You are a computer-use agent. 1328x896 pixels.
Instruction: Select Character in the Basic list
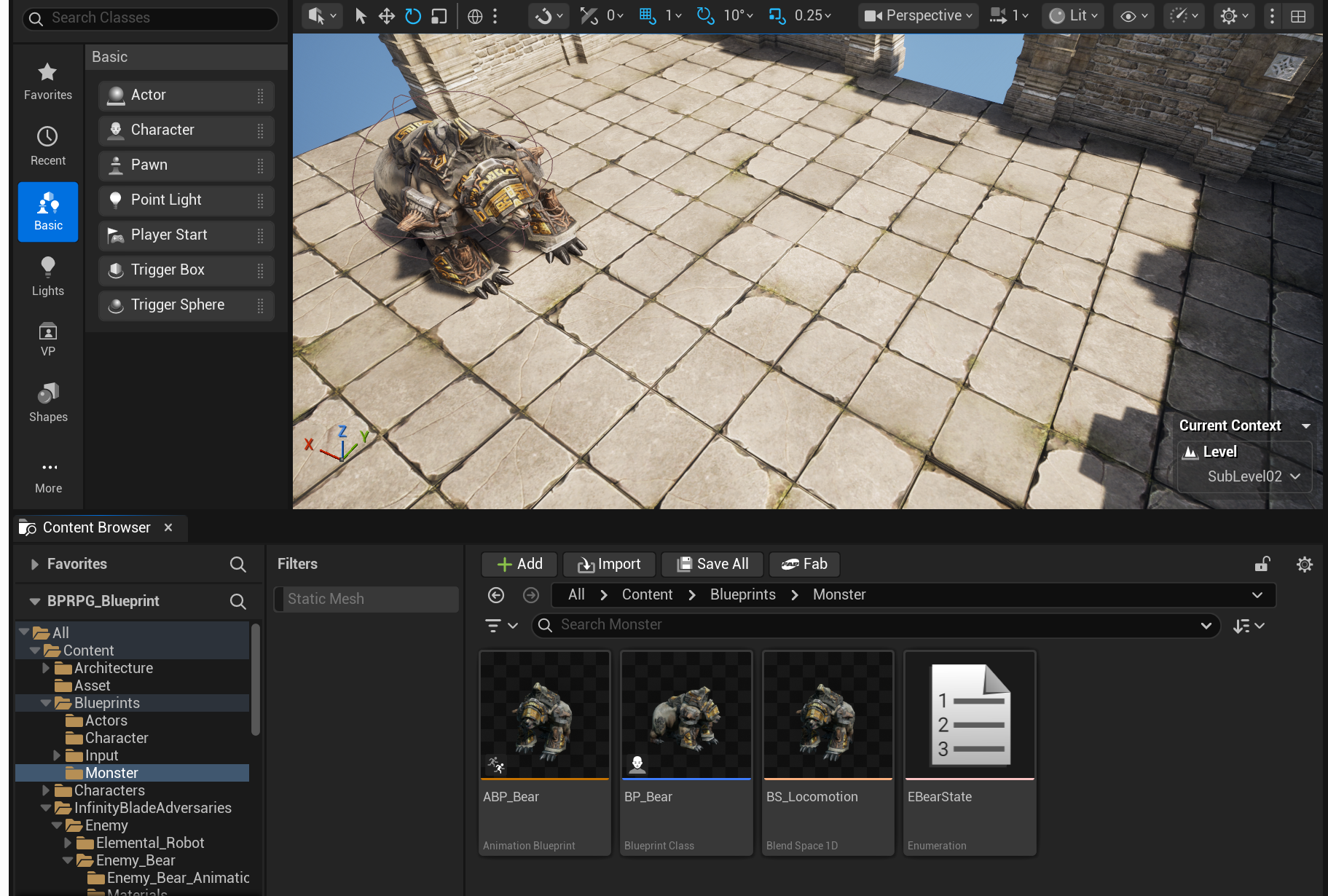[x=186, y=130]
